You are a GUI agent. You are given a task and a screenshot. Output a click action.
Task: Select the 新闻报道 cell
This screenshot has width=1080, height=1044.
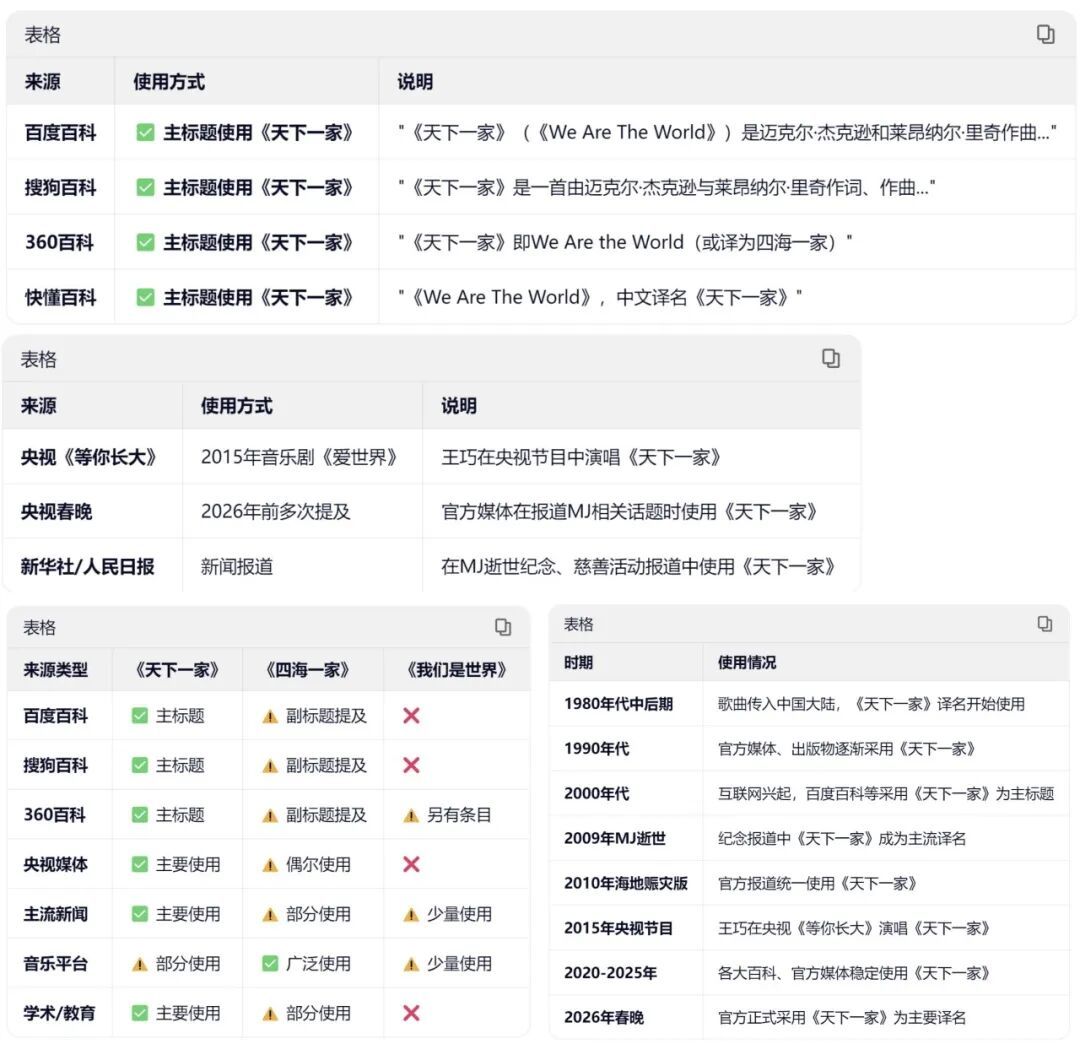click(x=236, y=567)
